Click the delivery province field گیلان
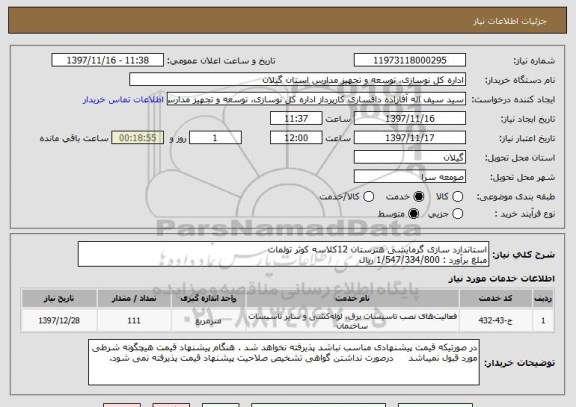This screenshot has width=576, height=407. pyautogui.click(x=410, y=157)
